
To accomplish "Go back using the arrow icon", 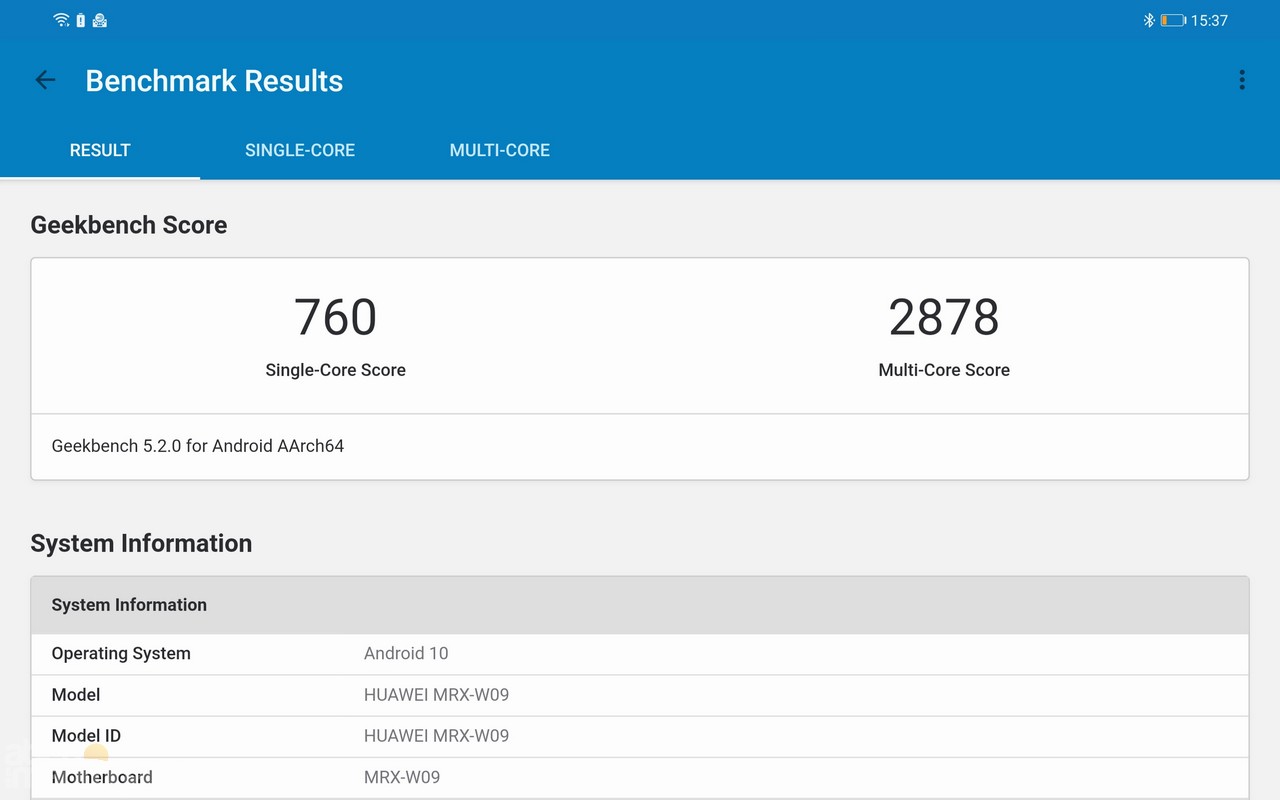I will pos(45,80).
